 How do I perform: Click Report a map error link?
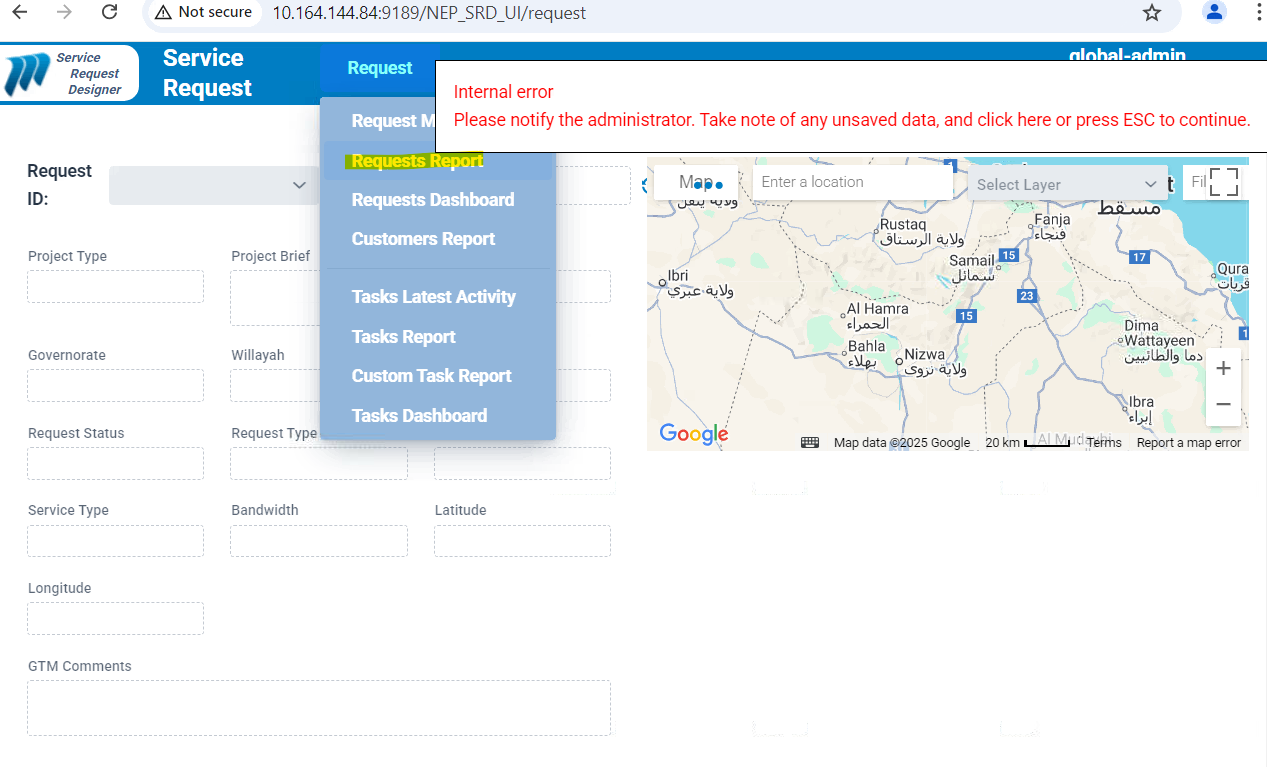pos(1188,443)
